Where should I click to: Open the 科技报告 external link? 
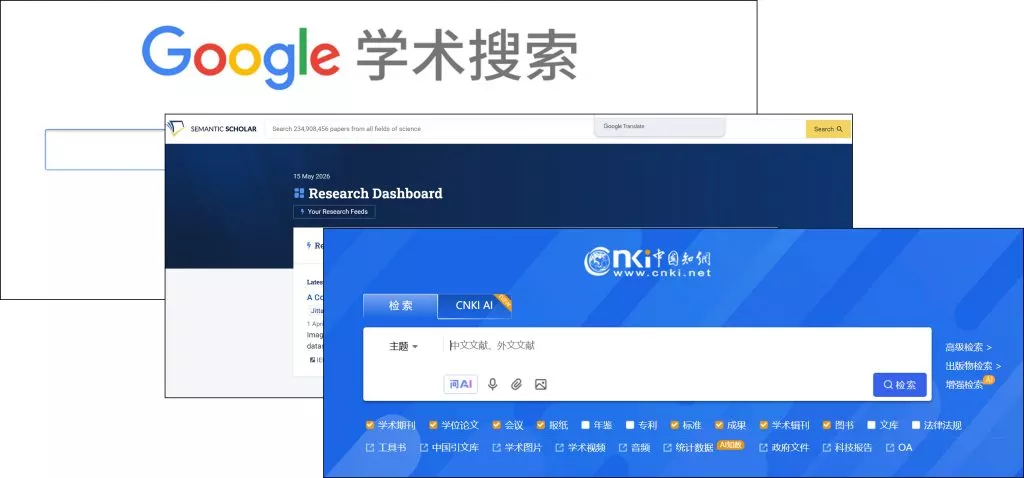(x=847, y=448)
